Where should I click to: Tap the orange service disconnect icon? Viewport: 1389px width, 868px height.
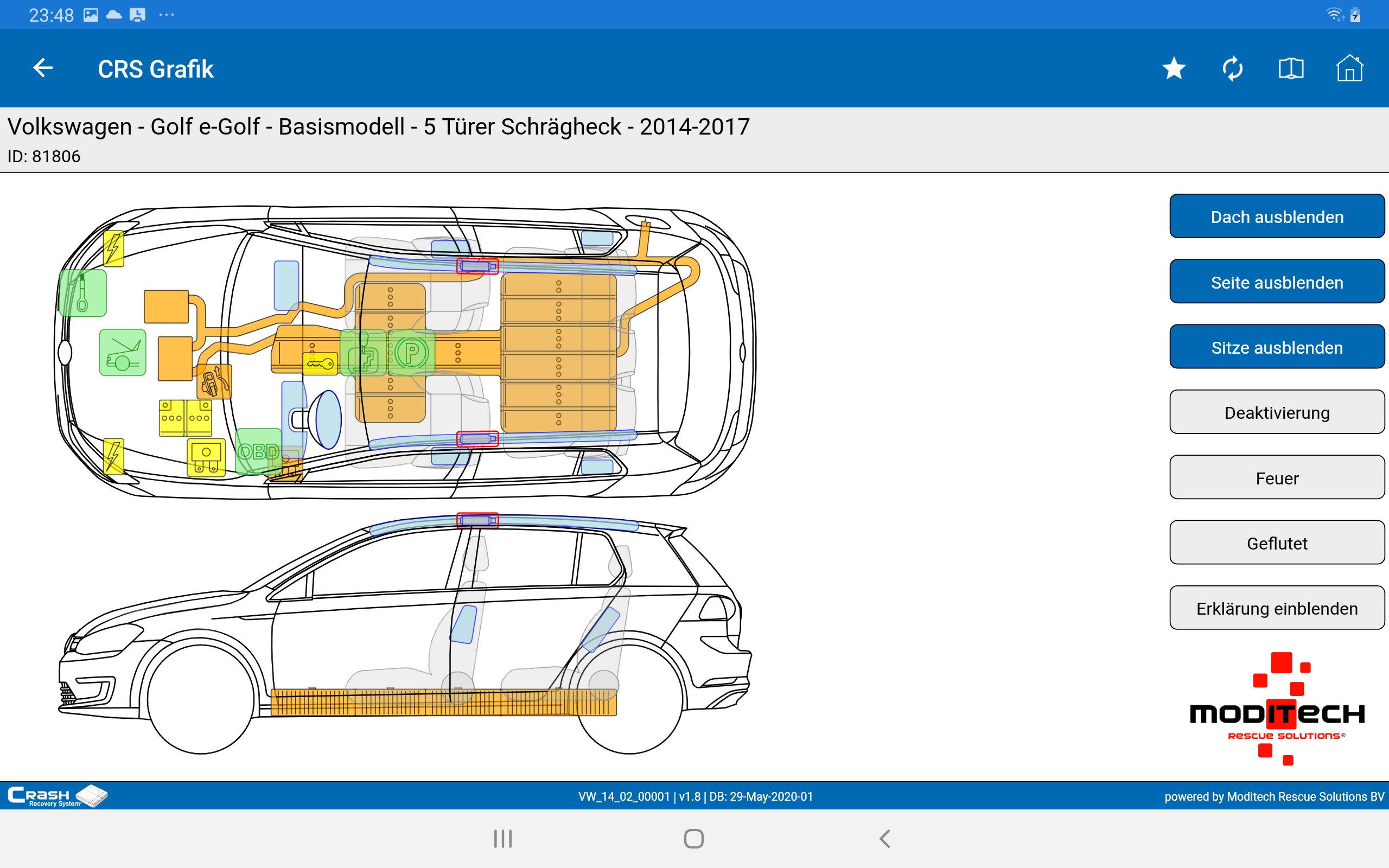214,382
